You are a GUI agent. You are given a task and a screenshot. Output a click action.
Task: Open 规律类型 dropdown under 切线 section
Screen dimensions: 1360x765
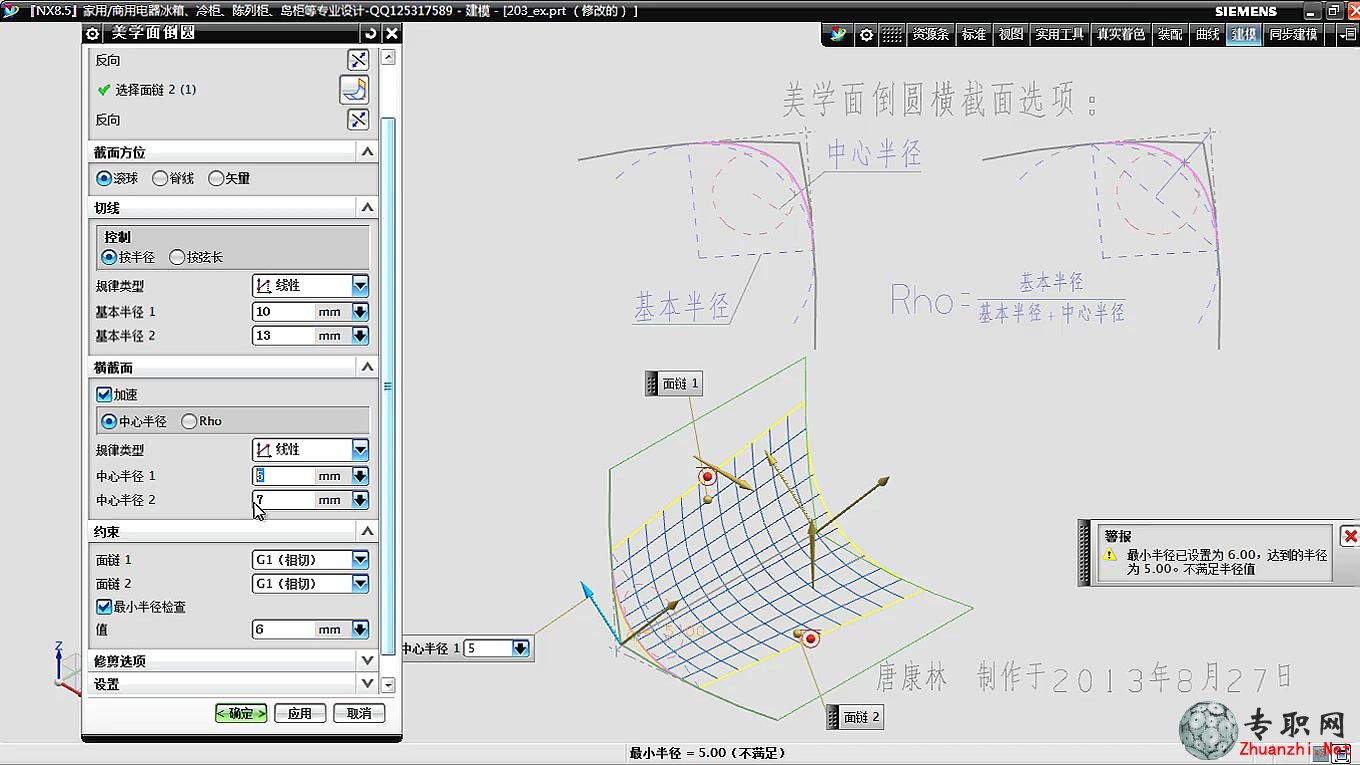[360, 286]
